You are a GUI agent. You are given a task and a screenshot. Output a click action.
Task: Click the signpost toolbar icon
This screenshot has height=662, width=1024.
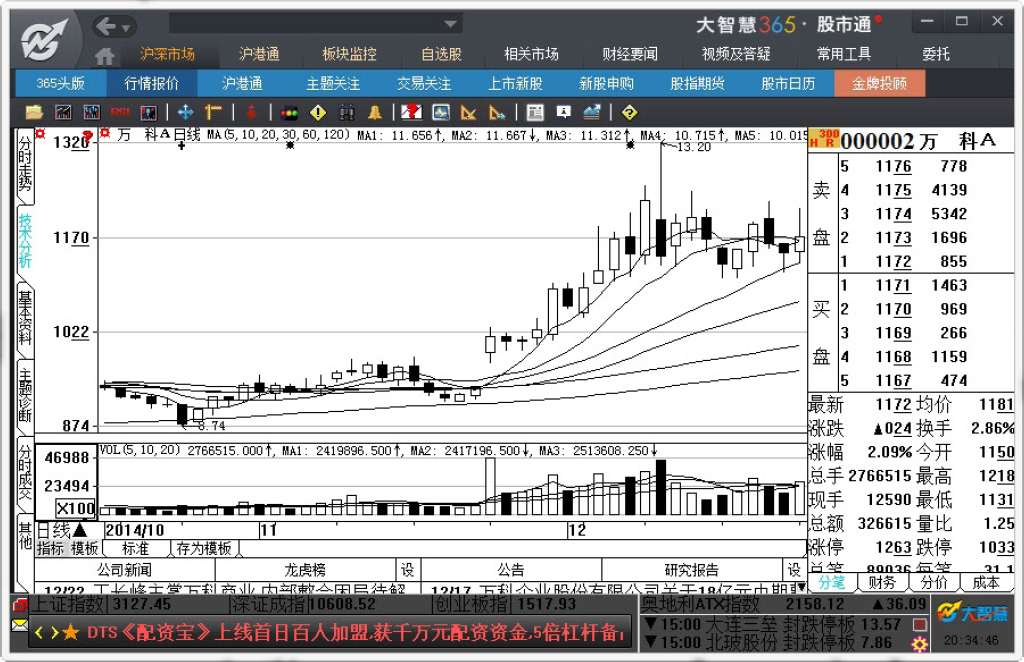coord(214,112)
